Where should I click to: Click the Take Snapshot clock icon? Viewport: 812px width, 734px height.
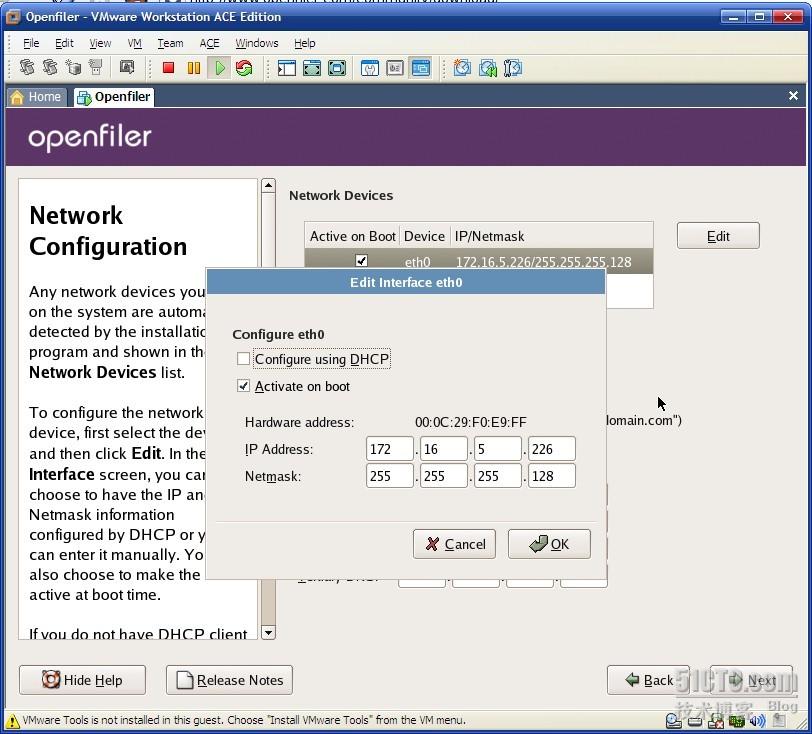click(462, 68)
